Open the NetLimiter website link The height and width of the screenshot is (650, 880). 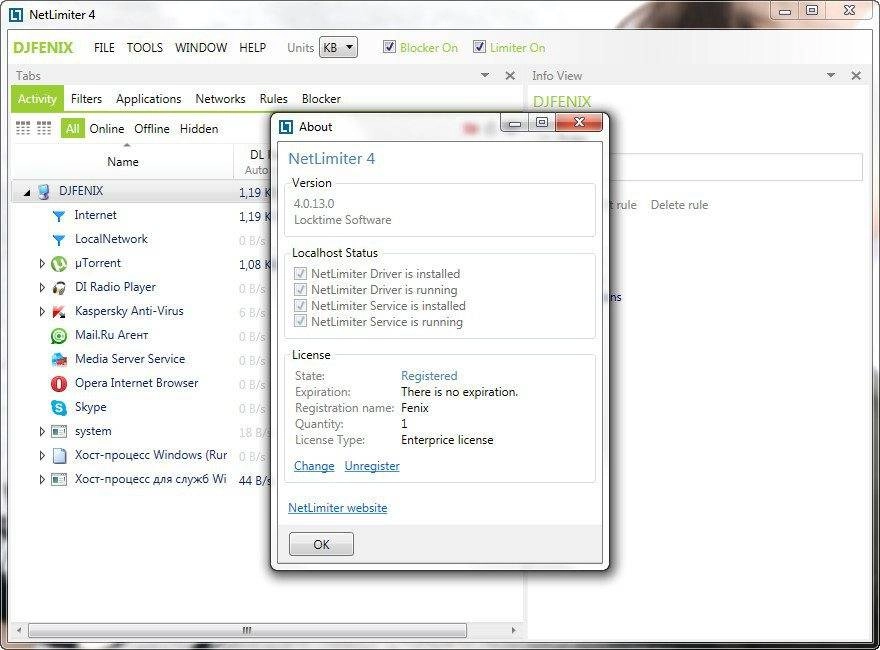[337, 507]
